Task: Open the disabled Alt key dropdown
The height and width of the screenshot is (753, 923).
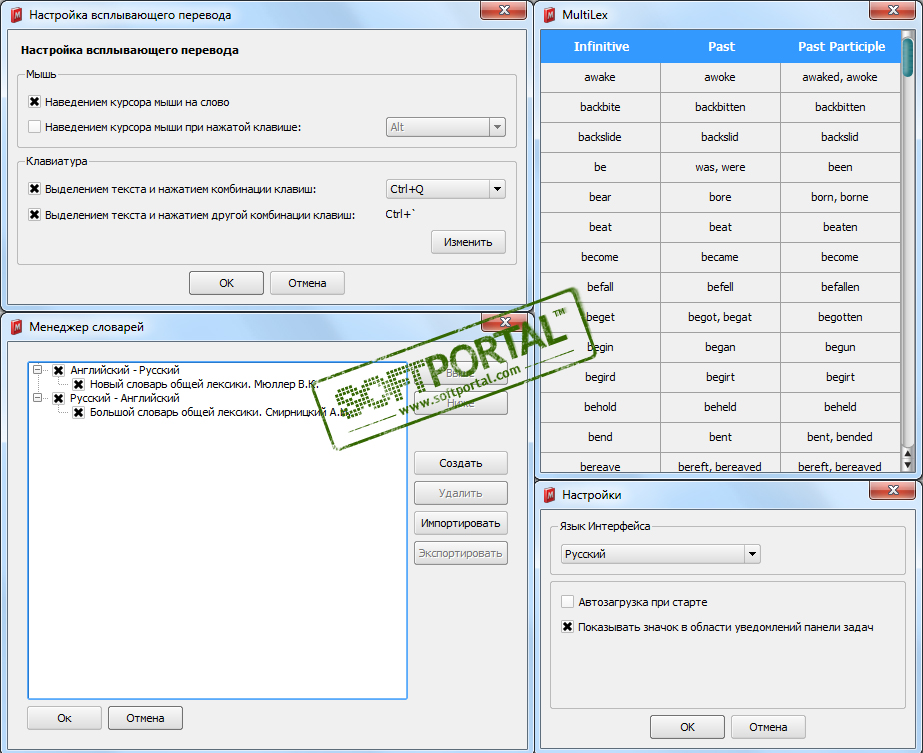Action: [x=446, y=127]
